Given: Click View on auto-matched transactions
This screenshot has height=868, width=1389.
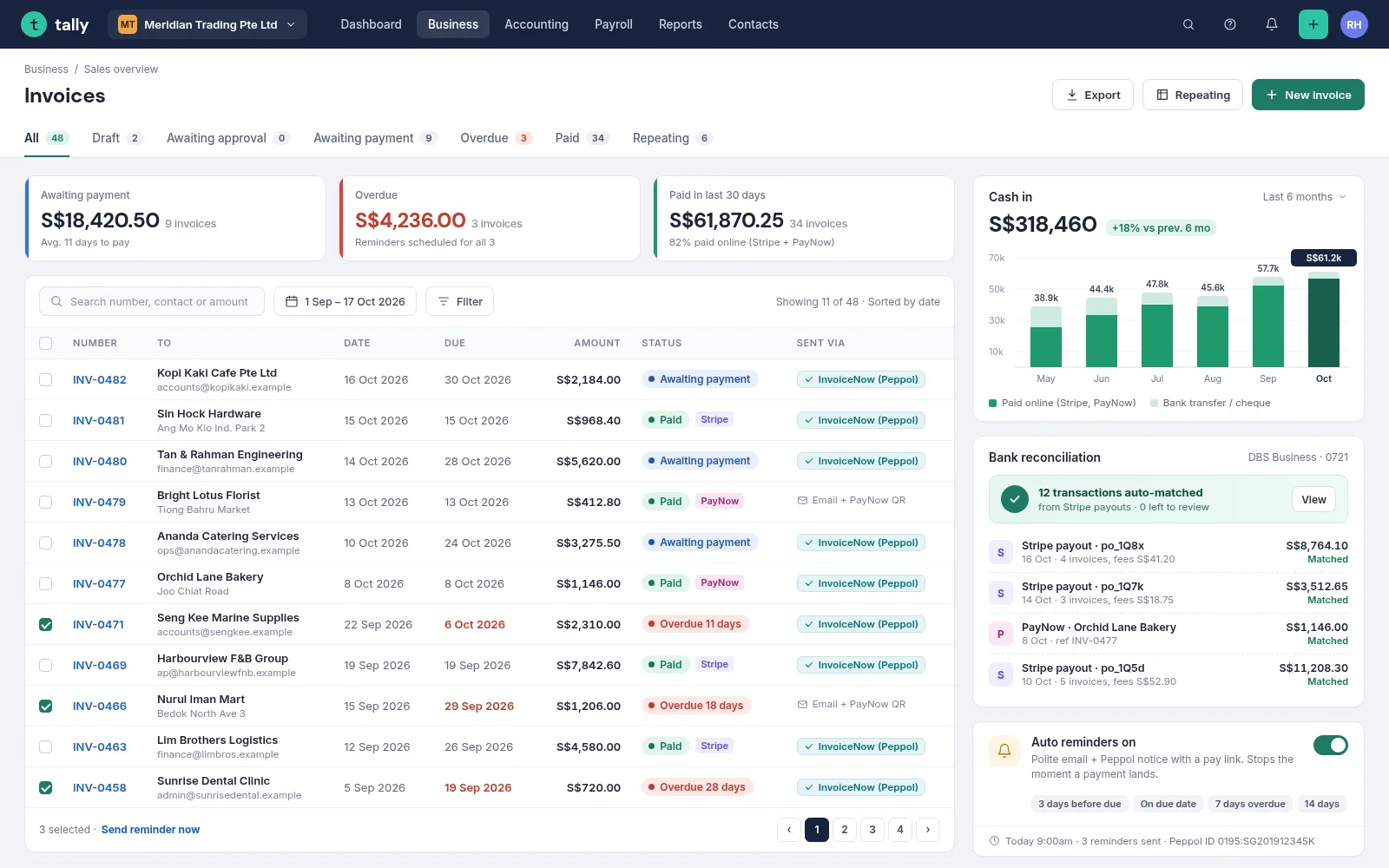Looking at the screenshot, I should pyautogui.click(x=1313, y=499).
